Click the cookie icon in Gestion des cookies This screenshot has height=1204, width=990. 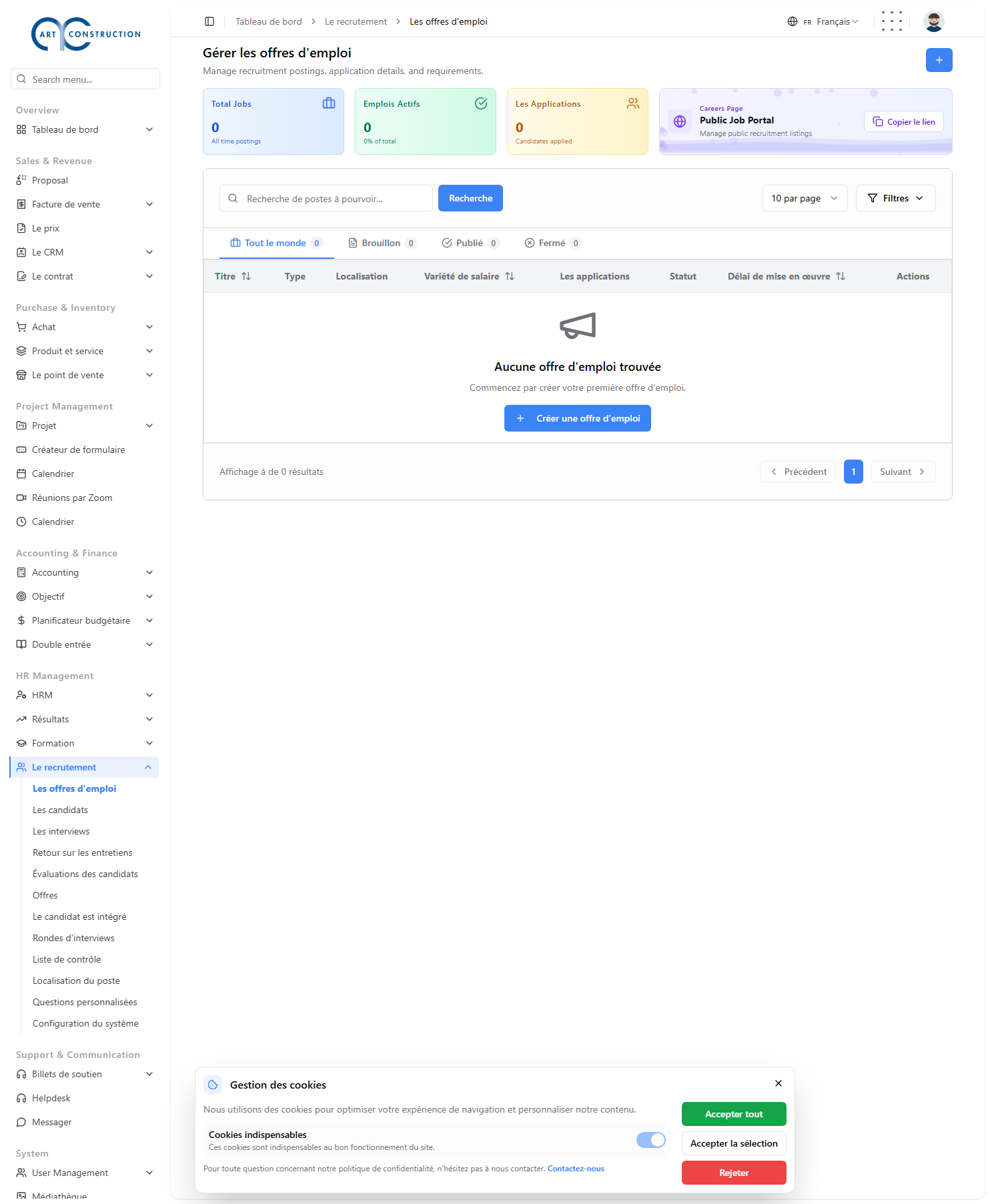tap(213, 1085)
